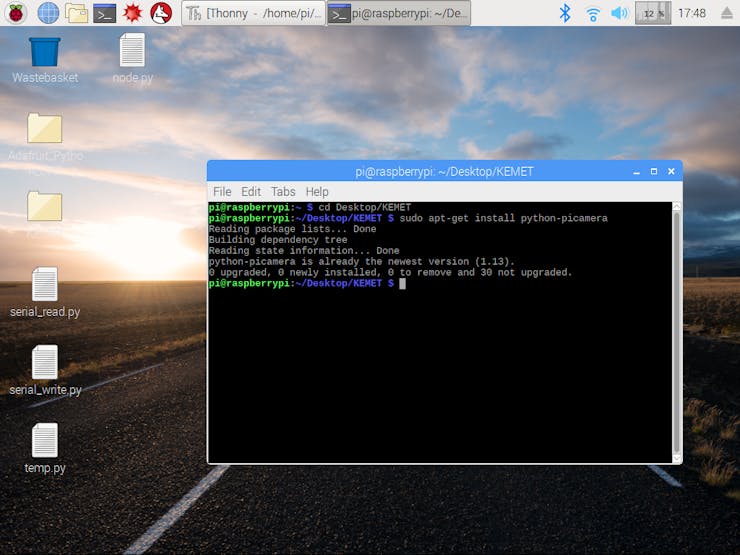Select the serial_write.py file icon
The width and height of the screenshot is (740, 555).
[x=45, y=370]
